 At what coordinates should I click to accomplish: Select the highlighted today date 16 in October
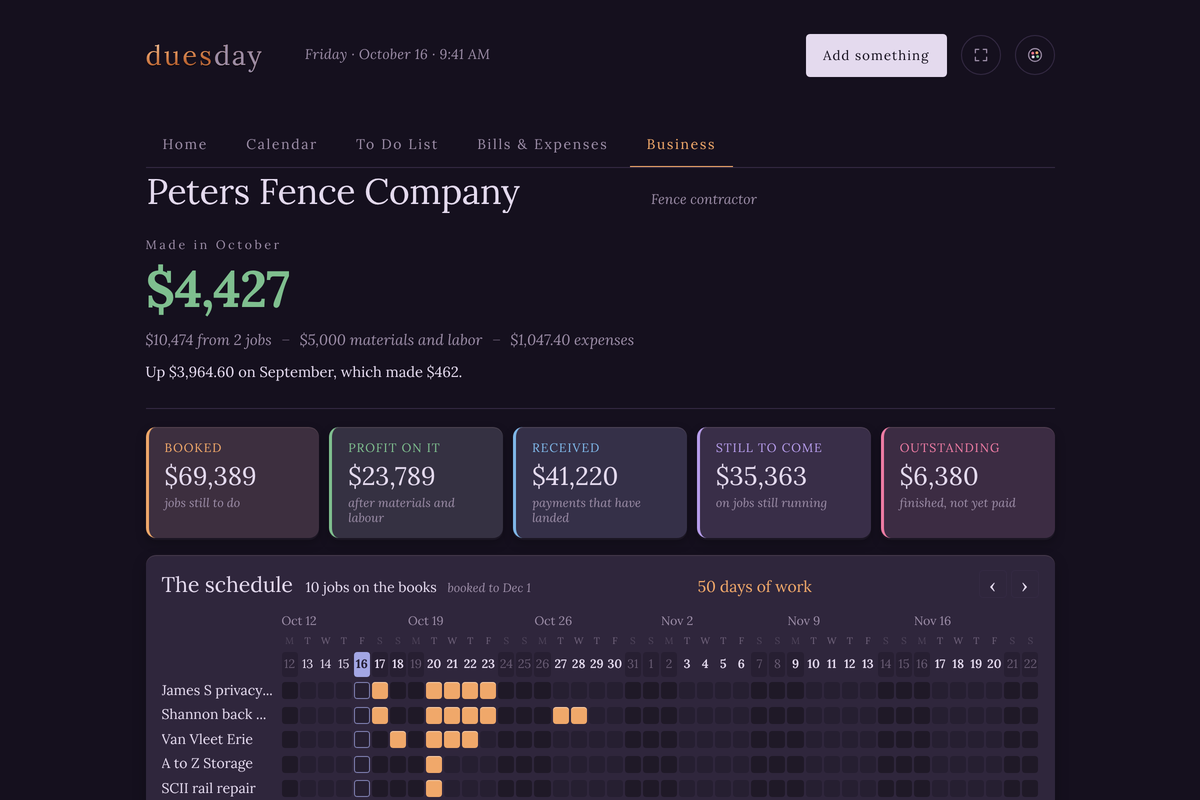pos(362,664)
